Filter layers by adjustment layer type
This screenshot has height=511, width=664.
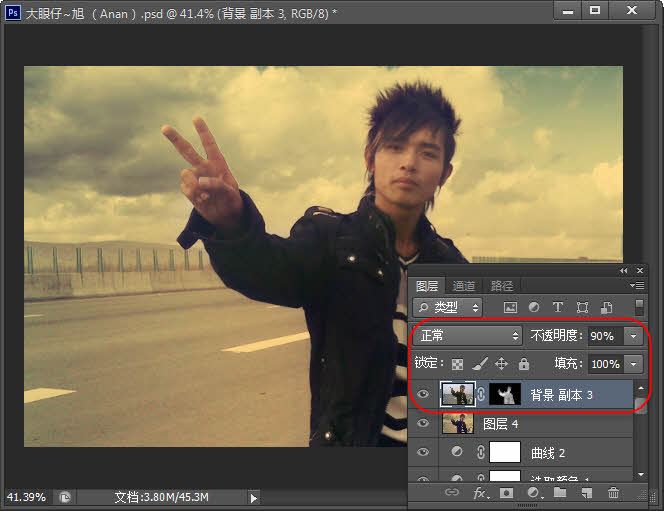click(533, 308)
